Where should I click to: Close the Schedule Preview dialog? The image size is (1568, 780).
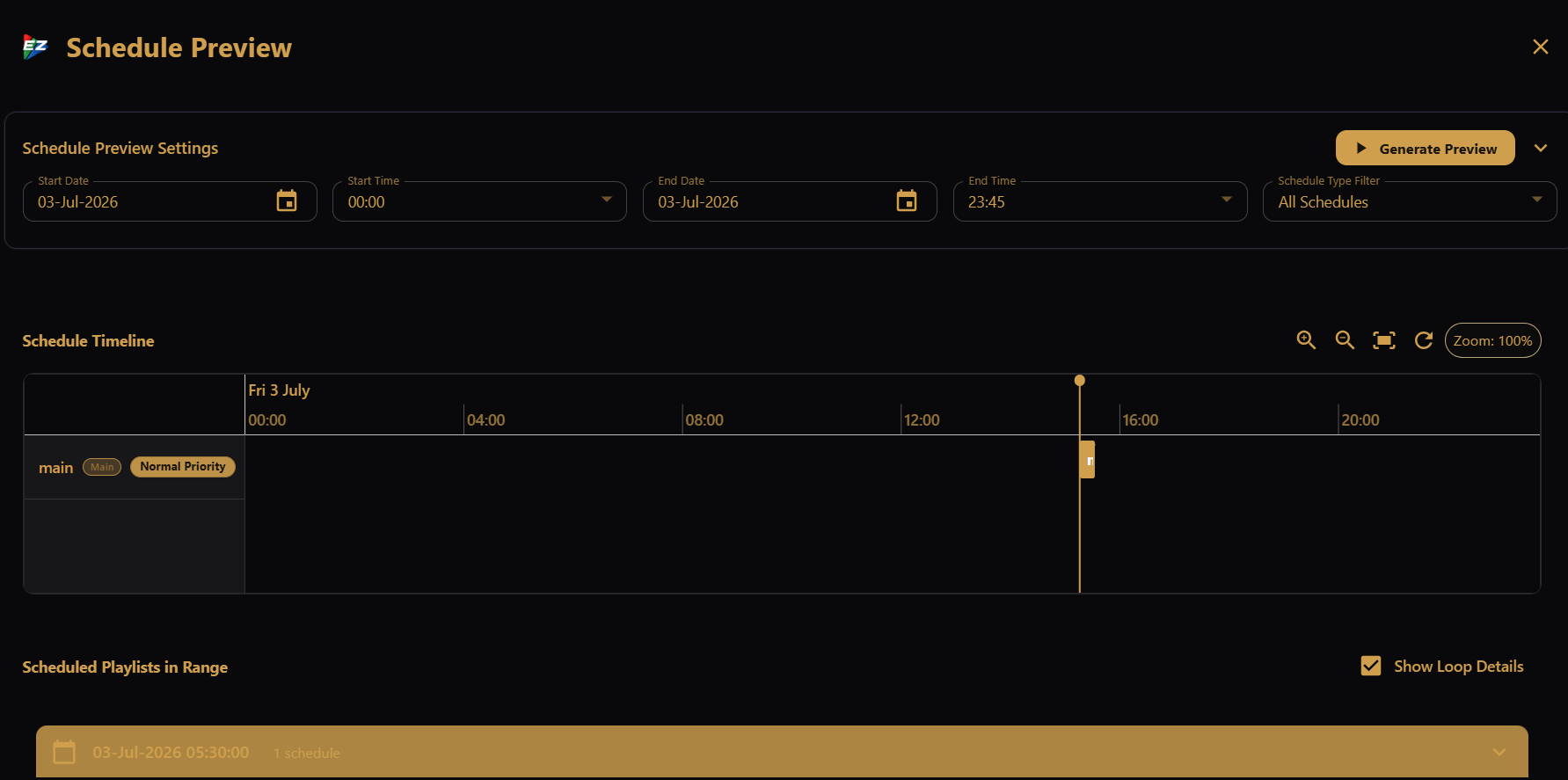[x=1540, y=47]
